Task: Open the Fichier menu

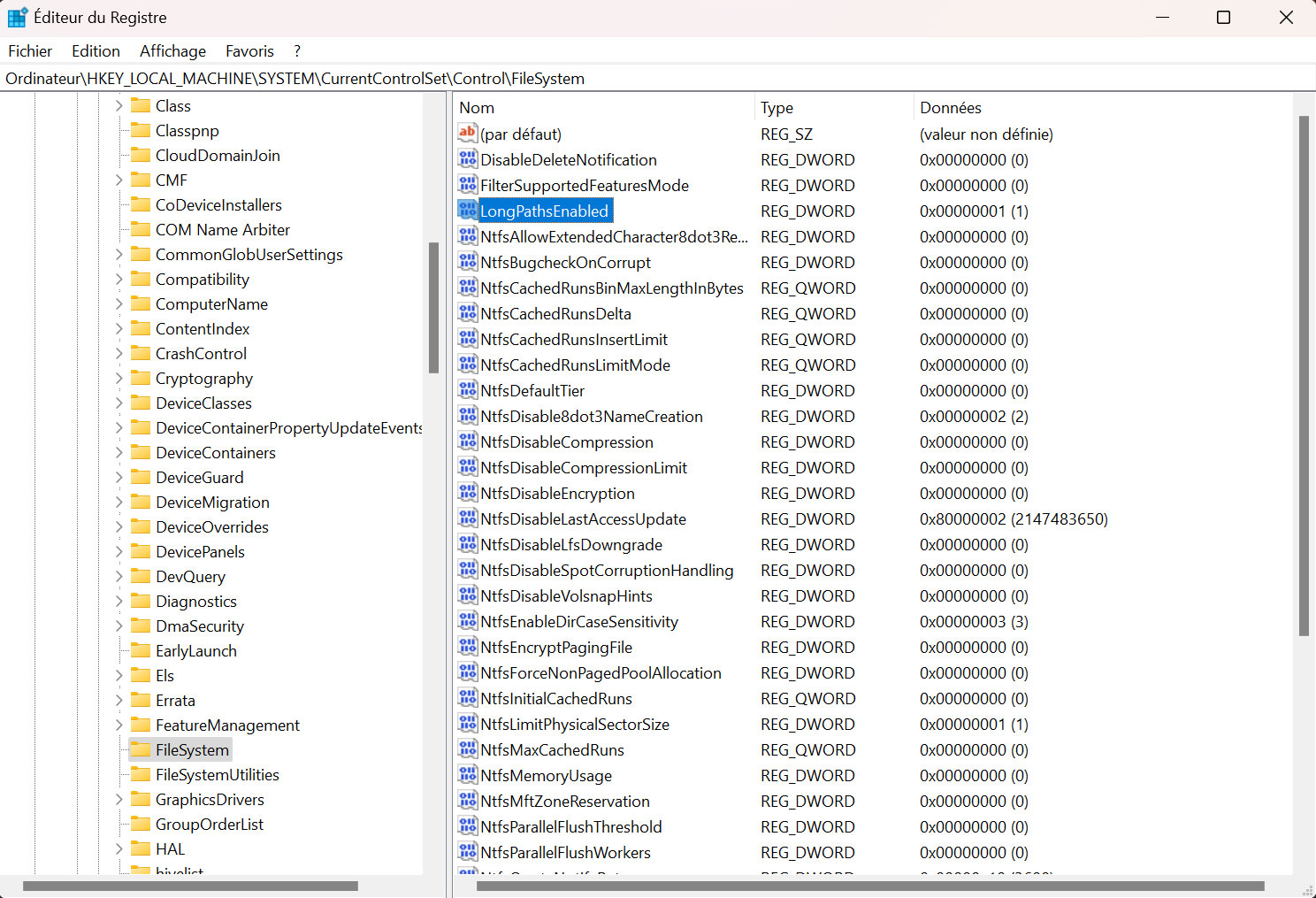Action: coord(30,51)
